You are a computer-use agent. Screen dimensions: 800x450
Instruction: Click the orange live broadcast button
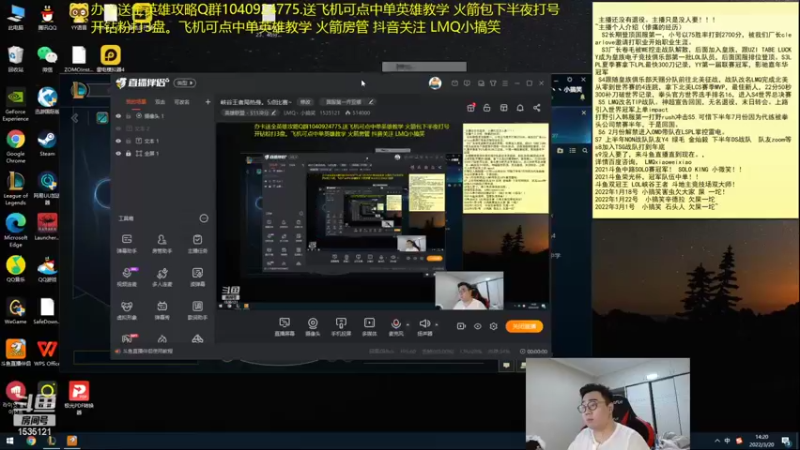[x=524, y=326]
